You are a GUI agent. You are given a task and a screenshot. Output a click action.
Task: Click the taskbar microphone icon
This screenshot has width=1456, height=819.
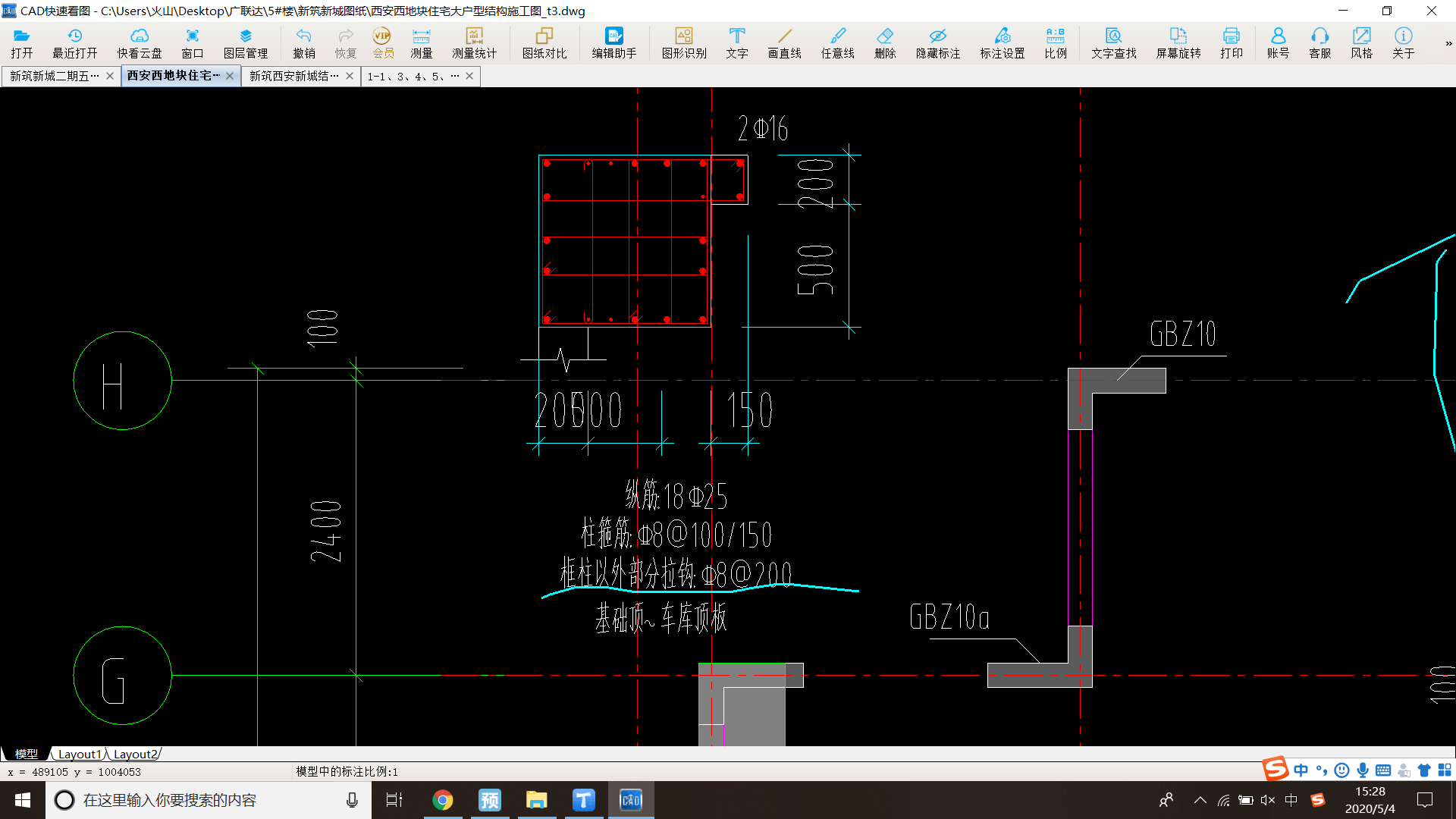[x=352, y=800]
